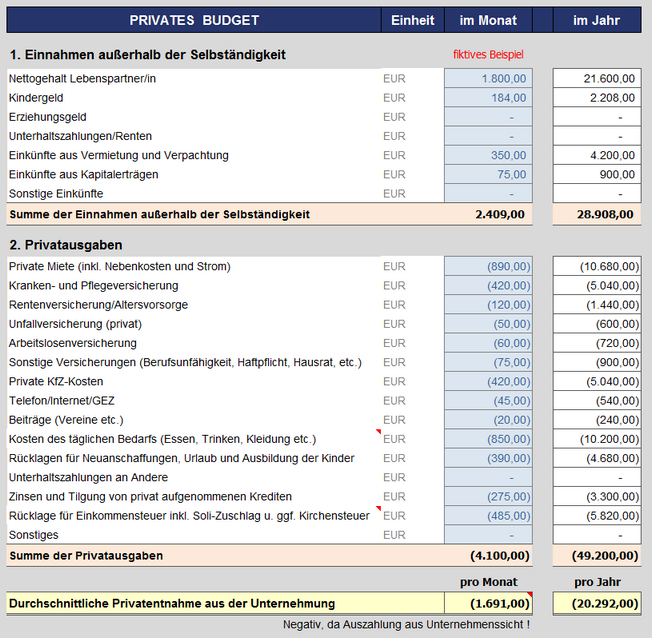The image size is (652, 638).
Task: Select the im Monat column header
Action: click(488, 20)
